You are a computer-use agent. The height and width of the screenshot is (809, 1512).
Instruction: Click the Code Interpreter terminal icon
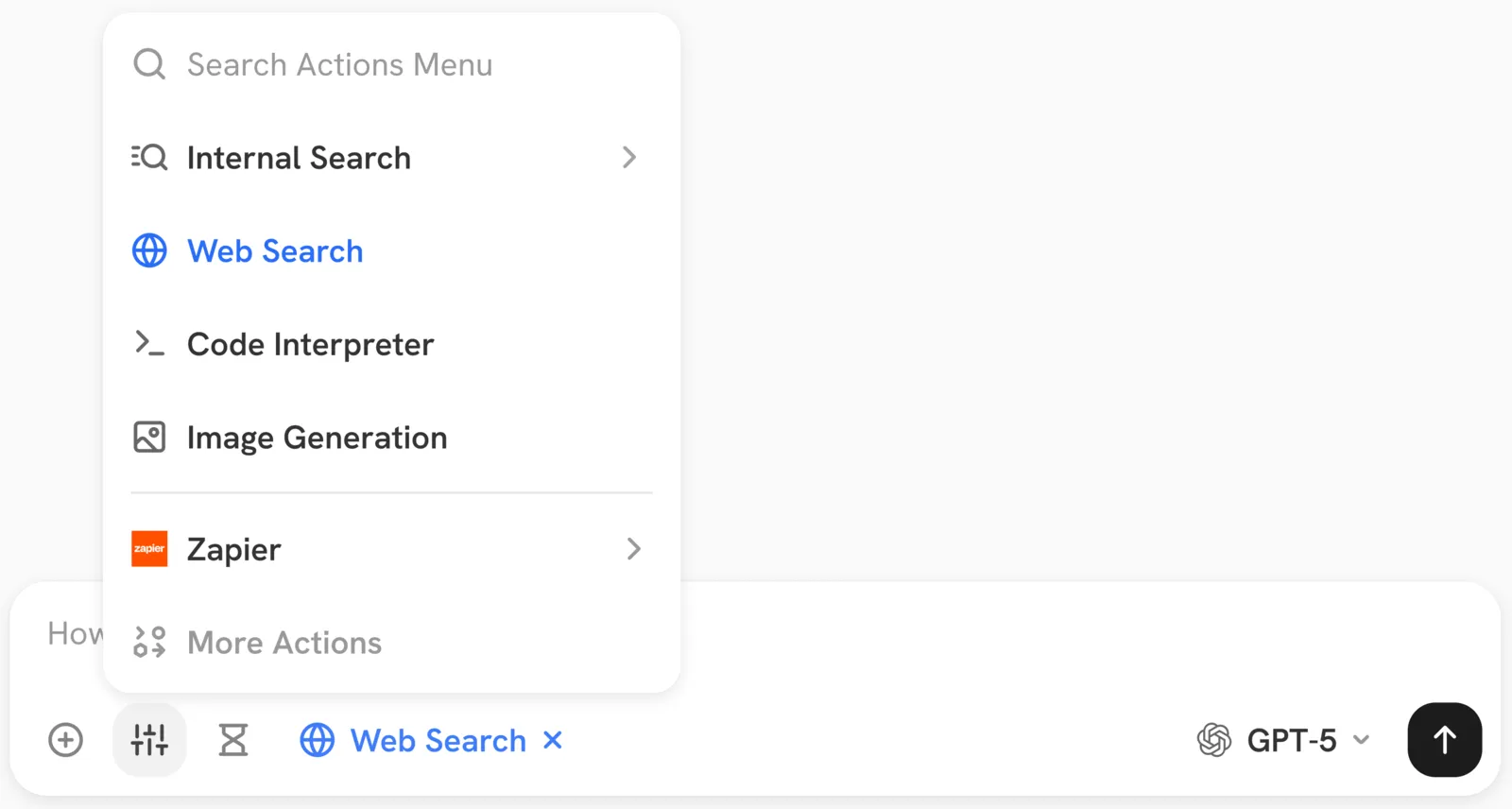(x=149, y=343)
